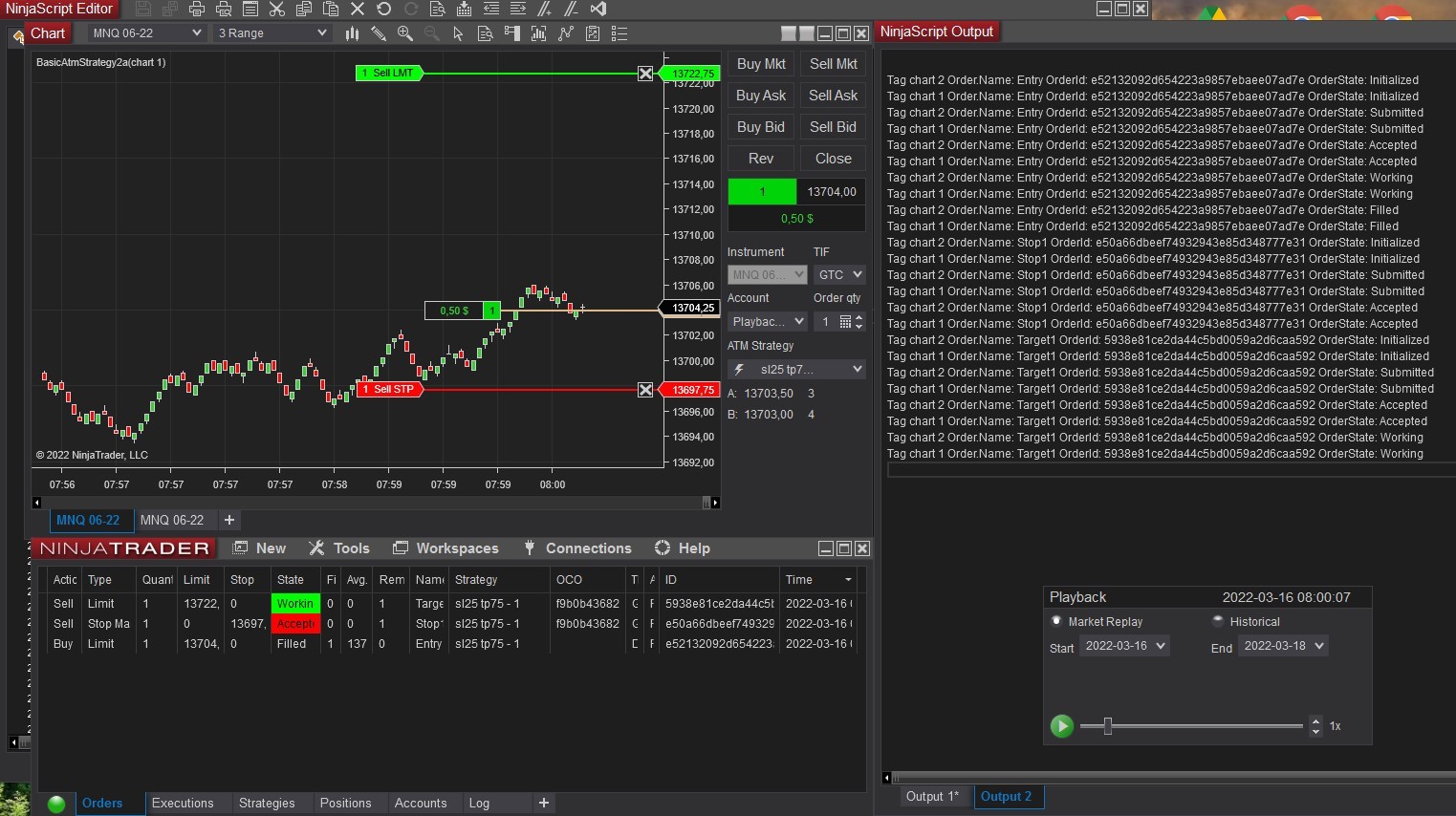The height and width of the screenshot is (816, 1456).
Task: Paste clipboard into NinjaScript Editor
Action: (331, 9)
